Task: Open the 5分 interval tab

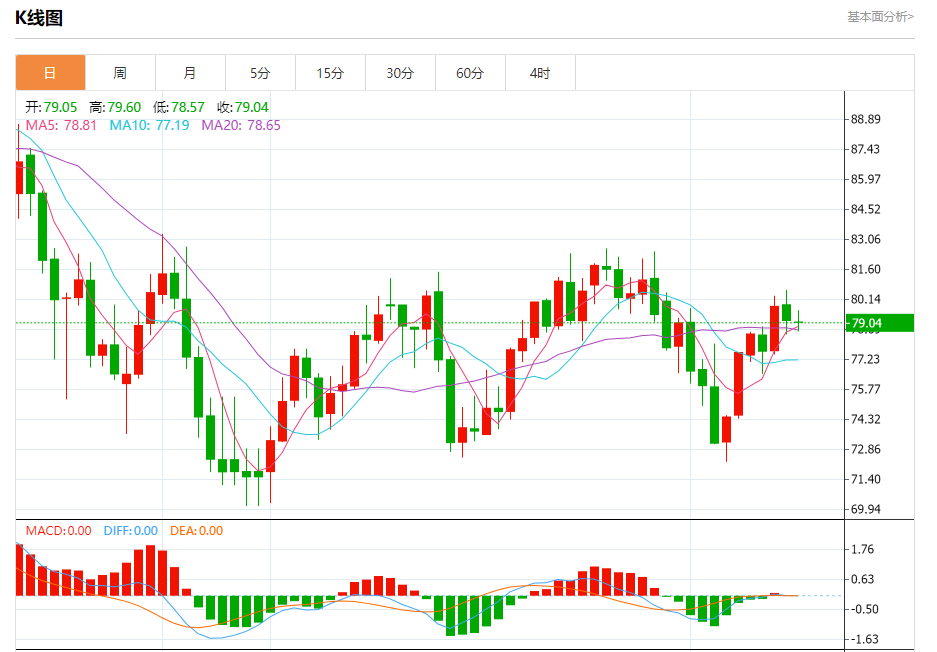Action: [x=260, y=73]
